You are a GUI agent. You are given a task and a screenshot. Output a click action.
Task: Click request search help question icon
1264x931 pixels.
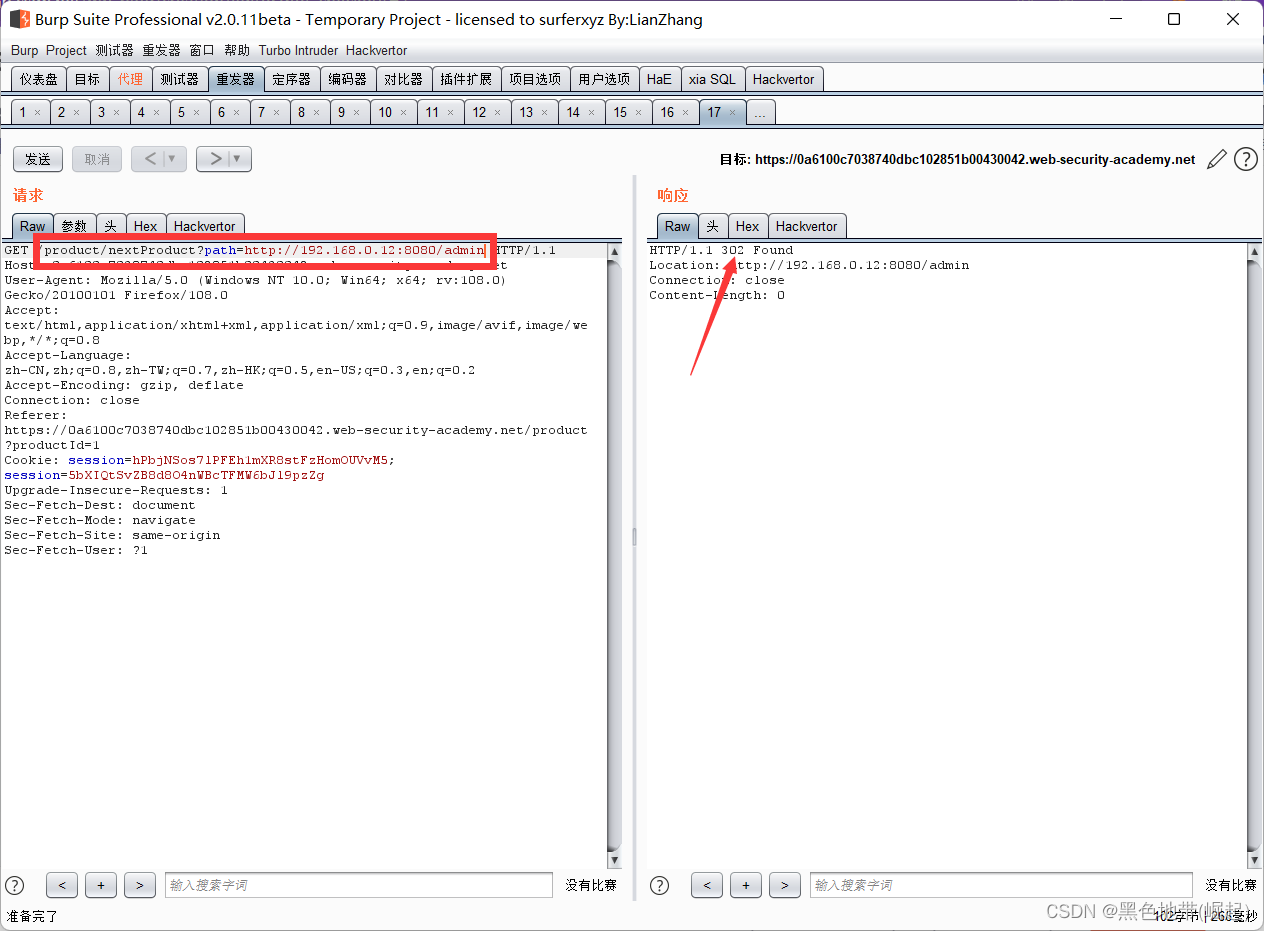[15, 885]
